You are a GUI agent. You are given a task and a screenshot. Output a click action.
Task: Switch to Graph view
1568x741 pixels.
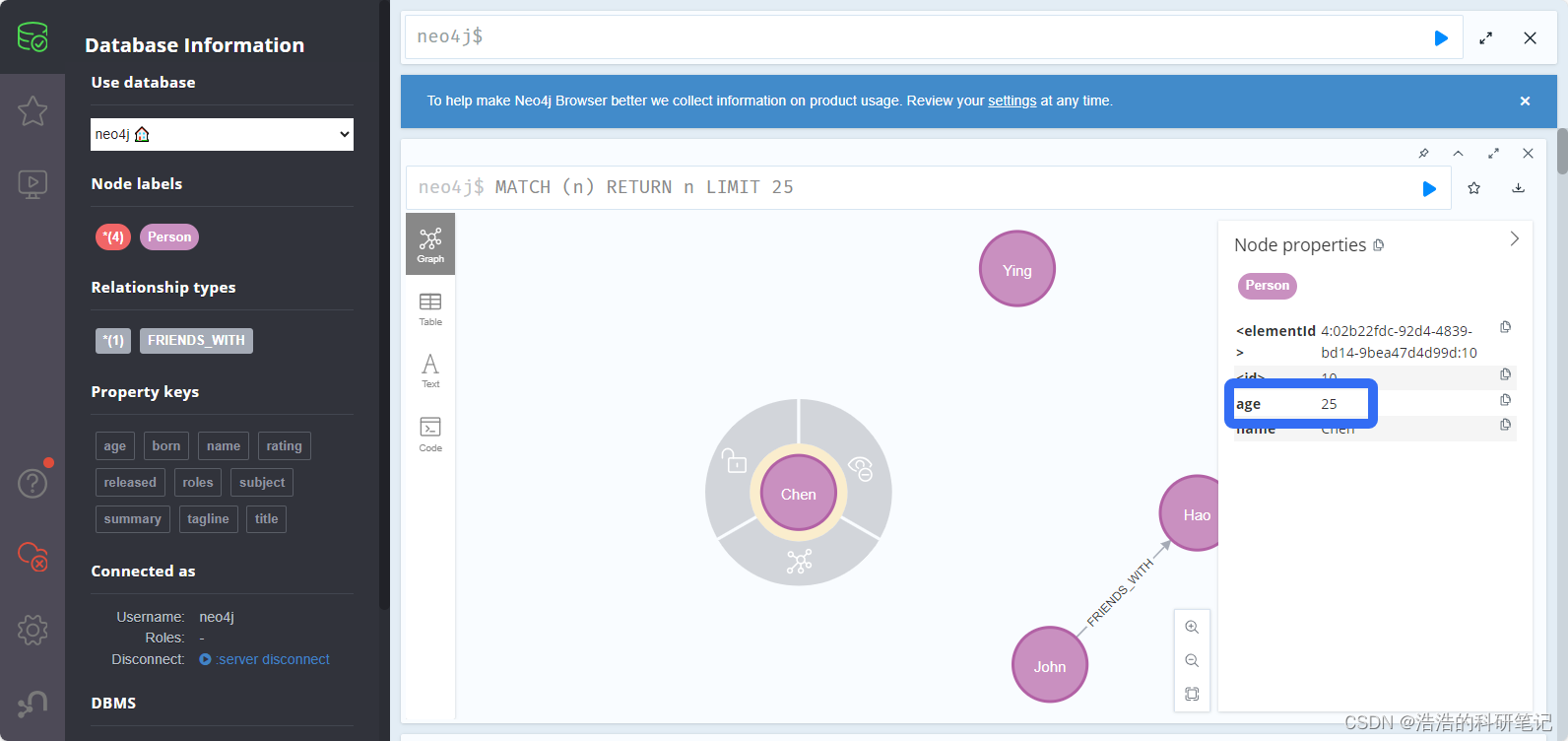pos(430,244)
